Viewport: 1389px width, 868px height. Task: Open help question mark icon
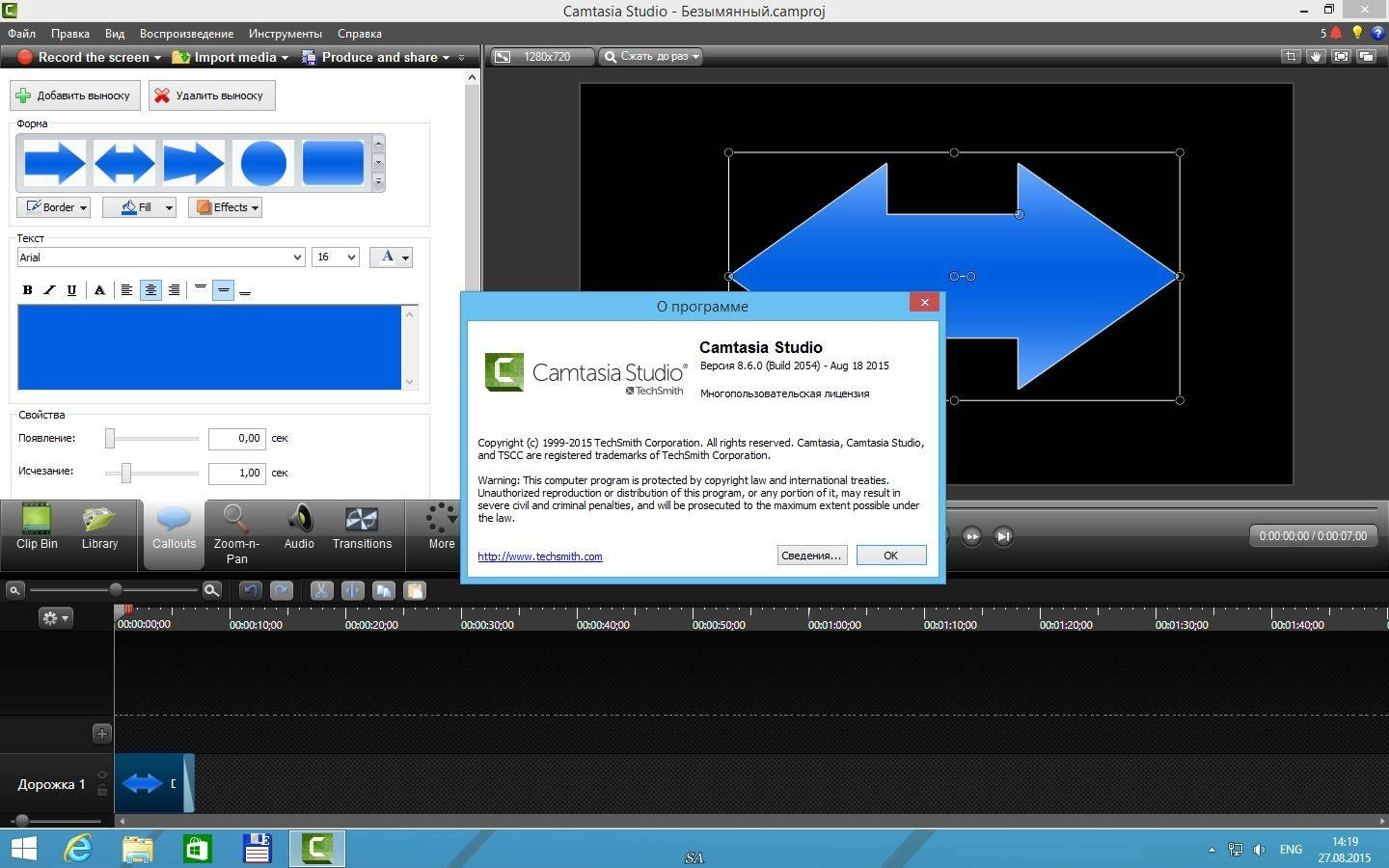tap(1378, 33)
